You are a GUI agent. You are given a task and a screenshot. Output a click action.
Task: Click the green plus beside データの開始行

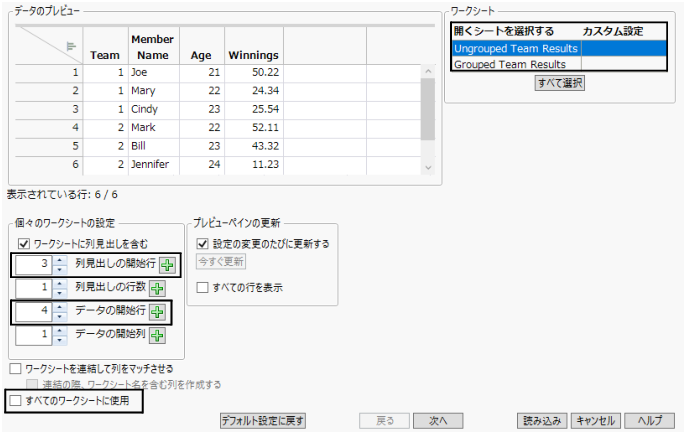157,312
